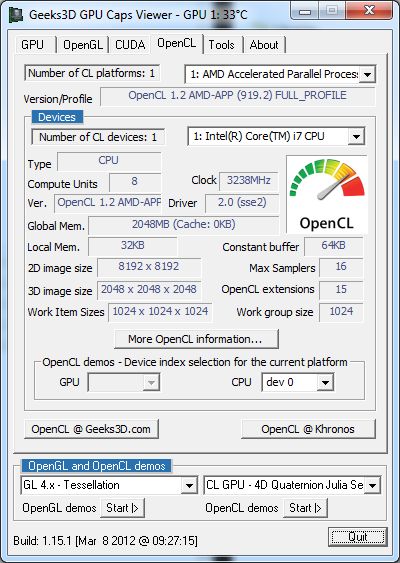Click the Local Mem. value 32KB
The width and height of the screenshot is (400, 563).
click(x=132, y=246)
